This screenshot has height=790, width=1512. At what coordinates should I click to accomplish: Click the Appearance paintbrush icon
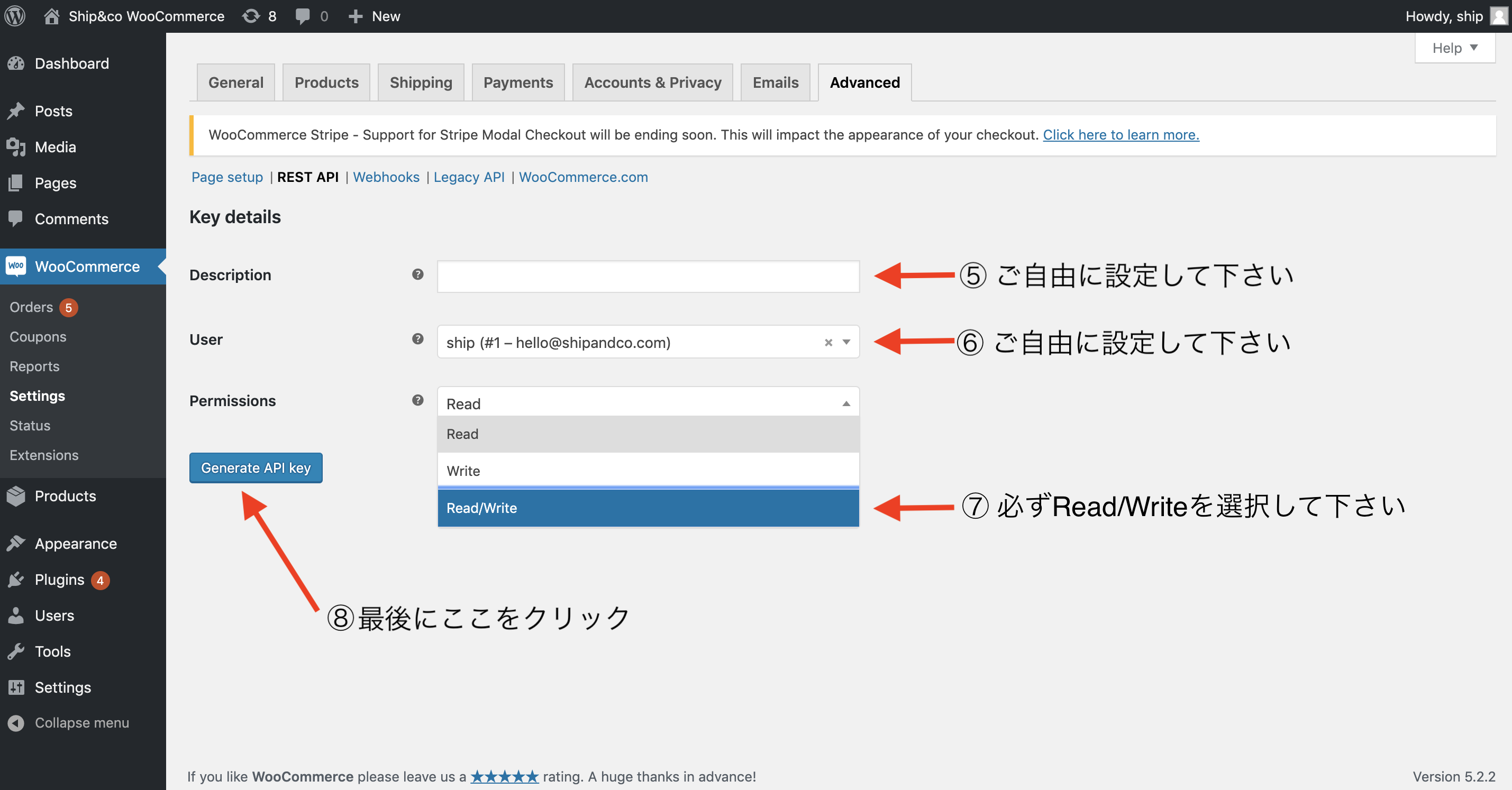(16, 544)
